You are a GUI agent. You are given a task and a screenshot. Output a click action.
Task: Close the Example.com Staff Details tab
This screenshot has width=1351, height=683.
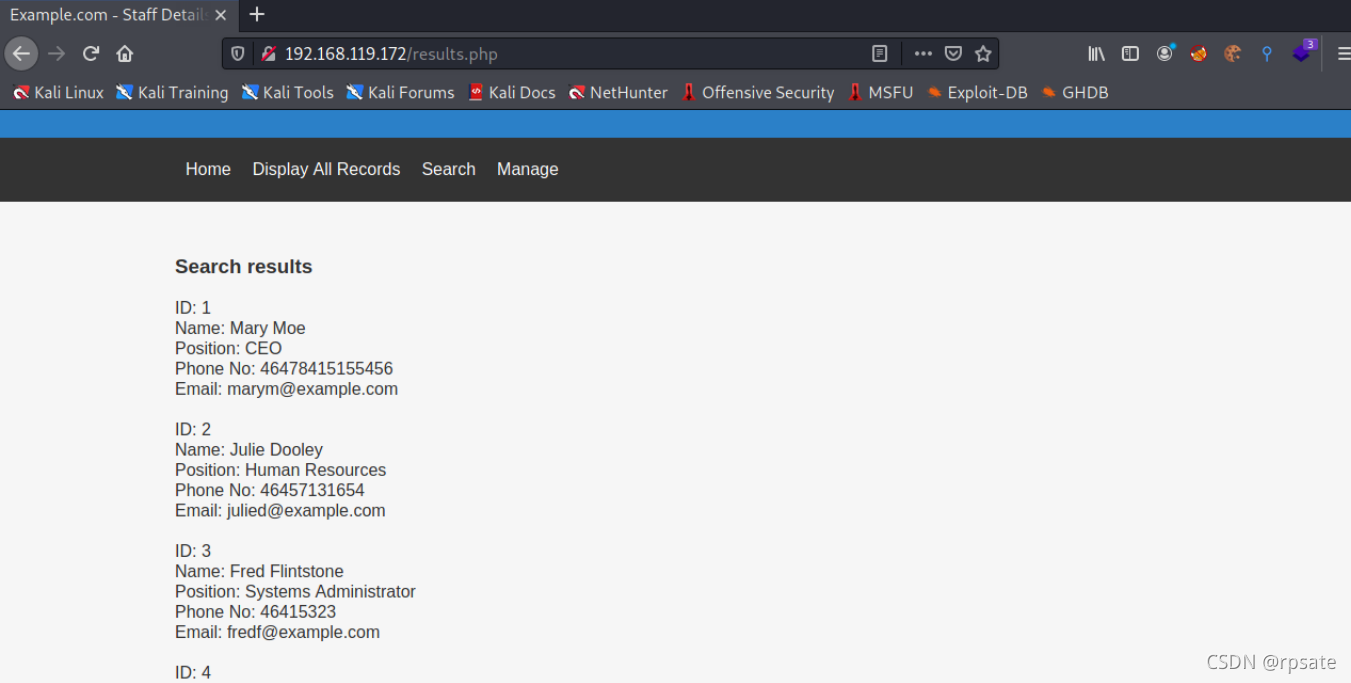click(221, 15)
